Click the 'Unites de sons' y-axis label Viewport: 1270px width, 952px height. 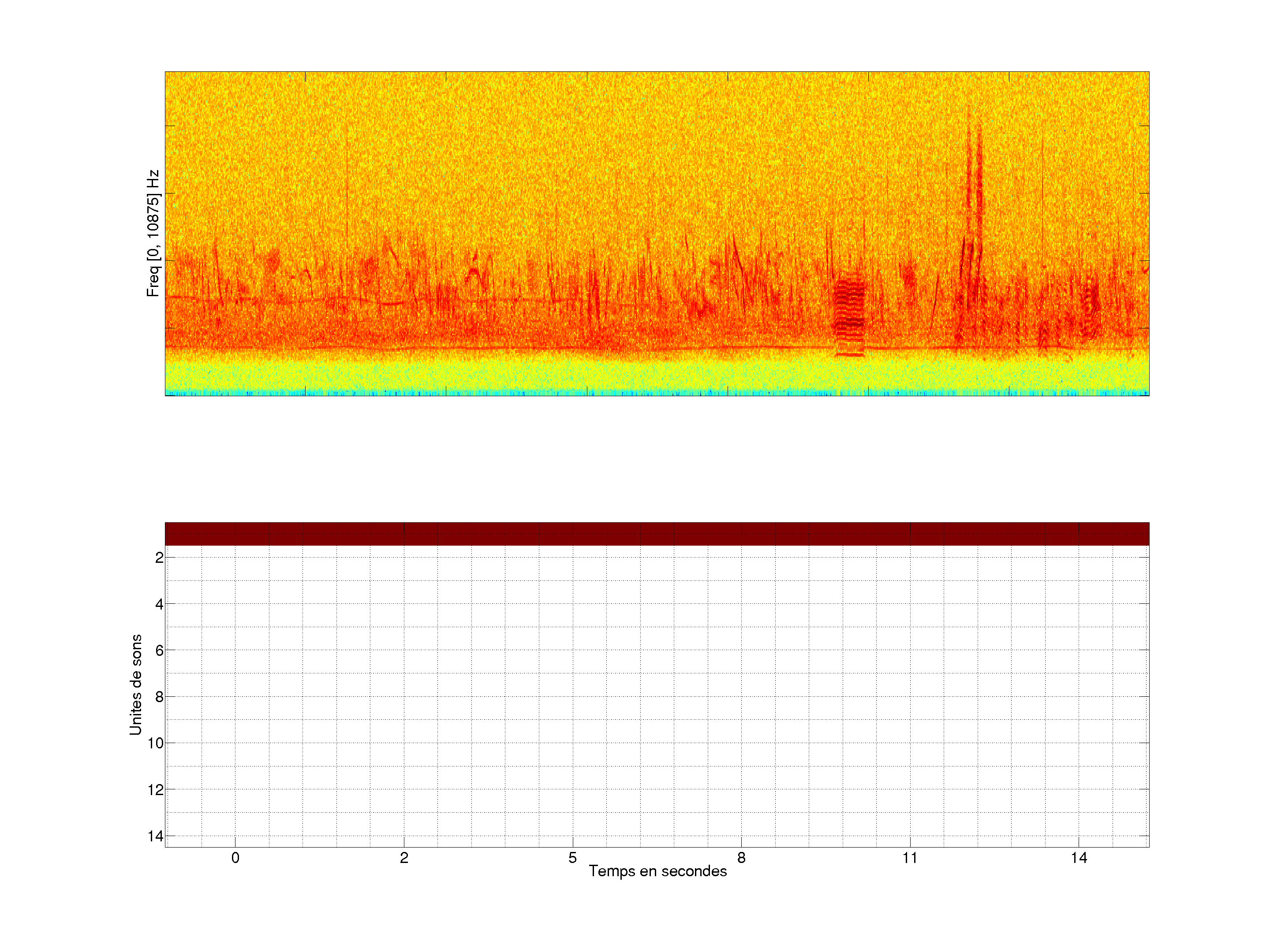[135, 684]
